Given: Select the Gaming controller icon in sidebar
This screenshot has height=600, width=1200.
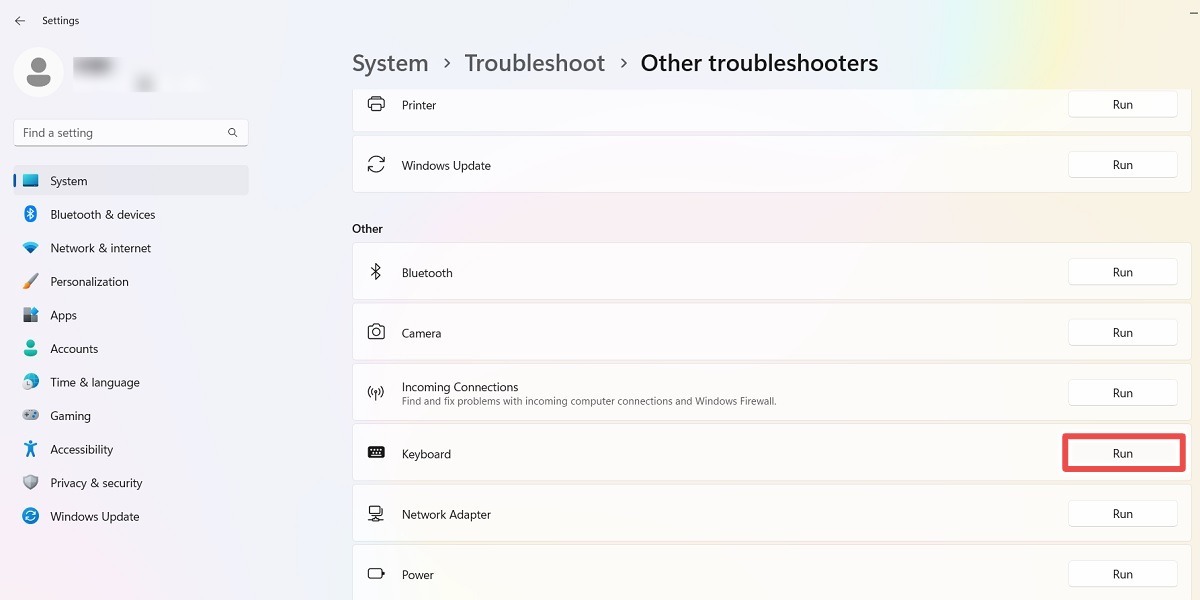Looking at the screenshot, I should click(30, 415).
